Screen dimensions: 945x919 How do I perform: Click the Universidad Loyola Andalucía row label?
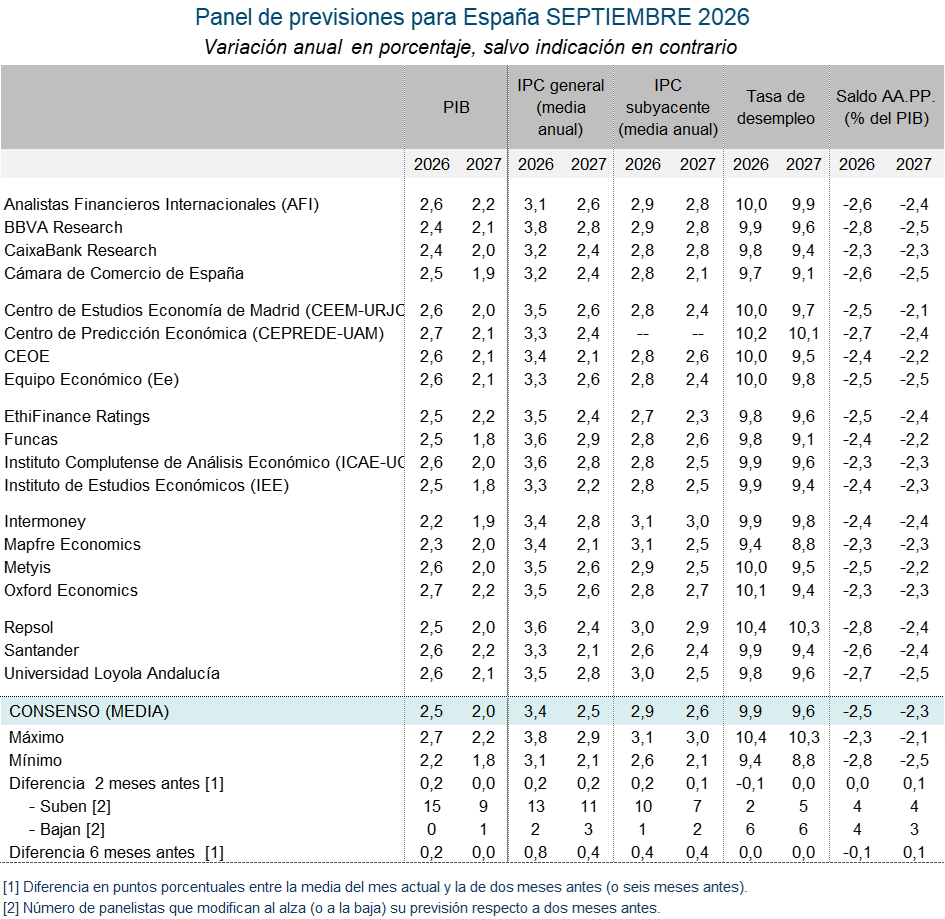(112, 673)
